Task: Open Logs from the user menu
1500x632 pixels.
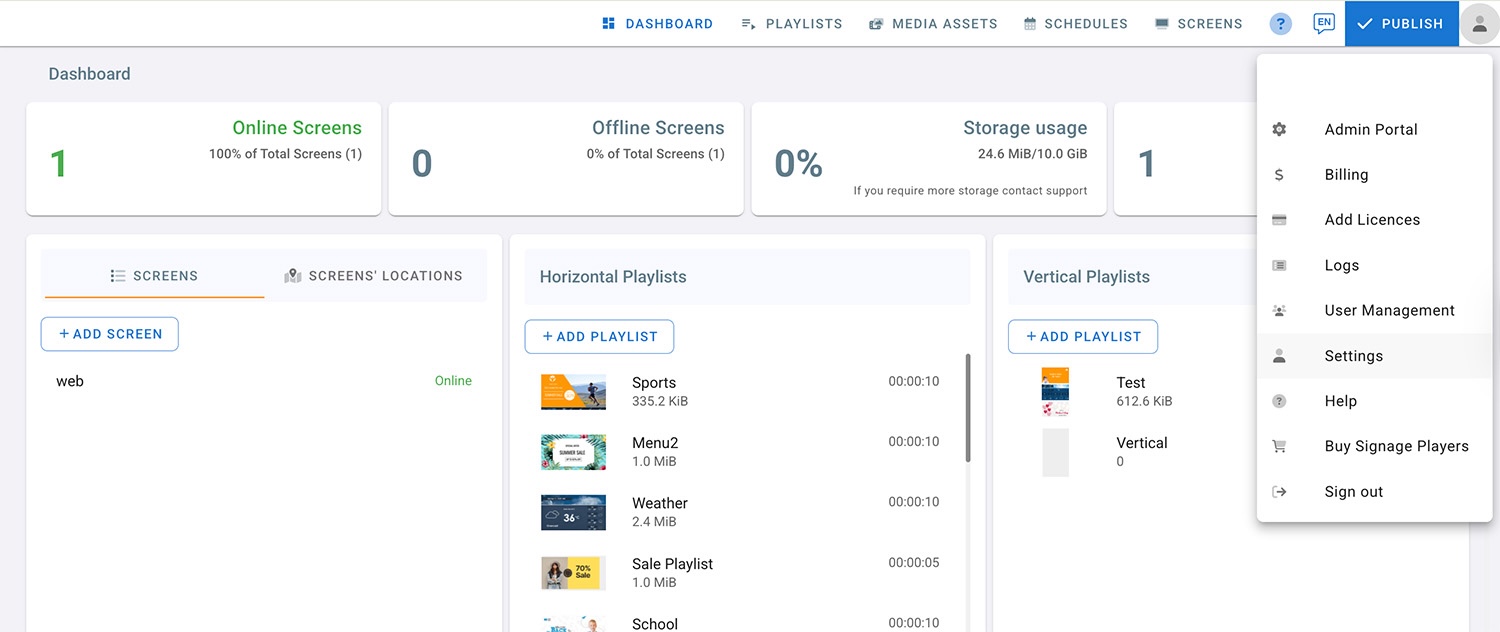Action: (1341, 266)
